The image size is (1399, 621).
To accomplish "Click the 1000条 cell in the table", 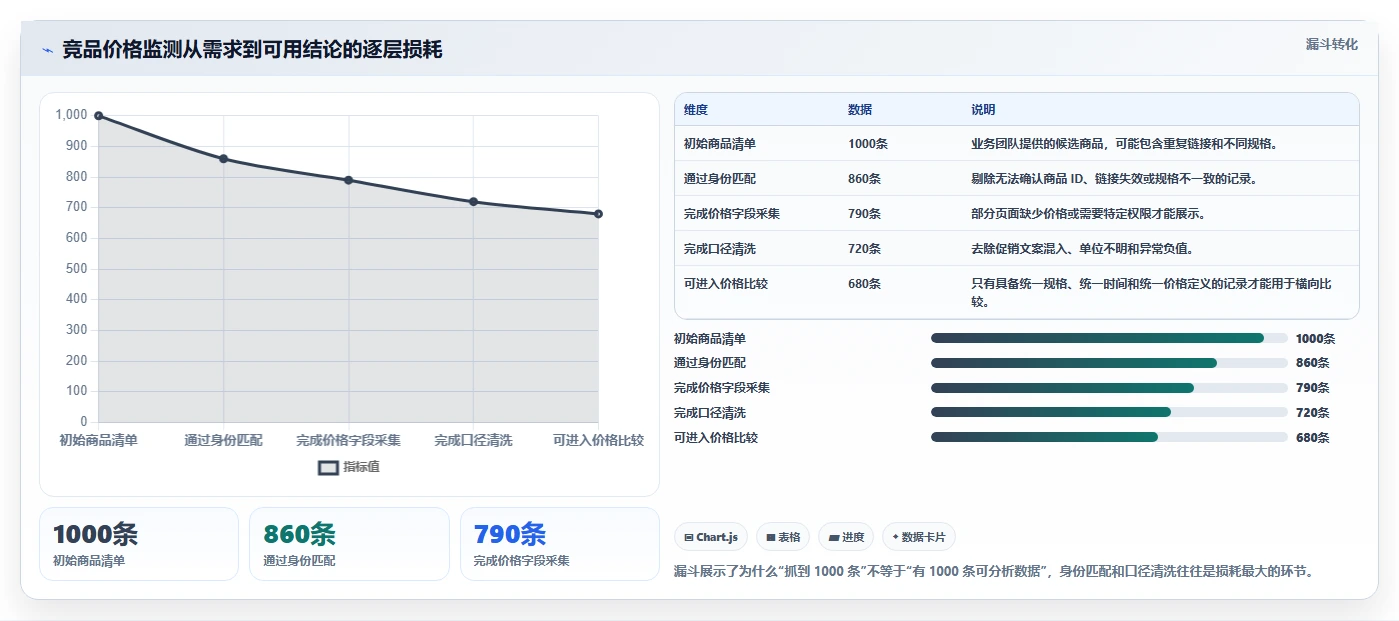I will (868, 144).
